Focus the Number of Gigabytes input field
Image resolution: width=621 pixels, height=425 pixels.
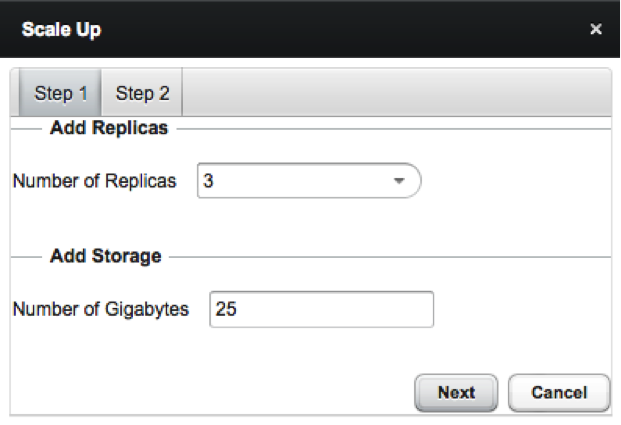321,310
